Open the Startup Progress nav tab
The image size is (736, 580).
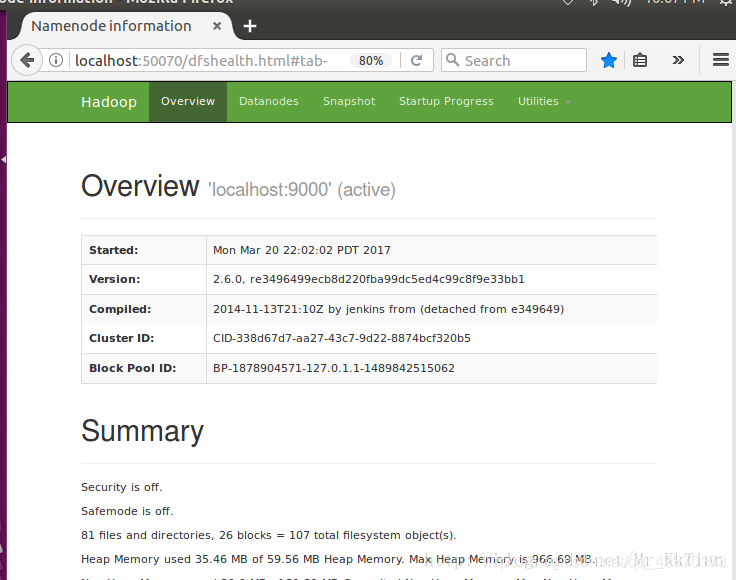(446, 101)
